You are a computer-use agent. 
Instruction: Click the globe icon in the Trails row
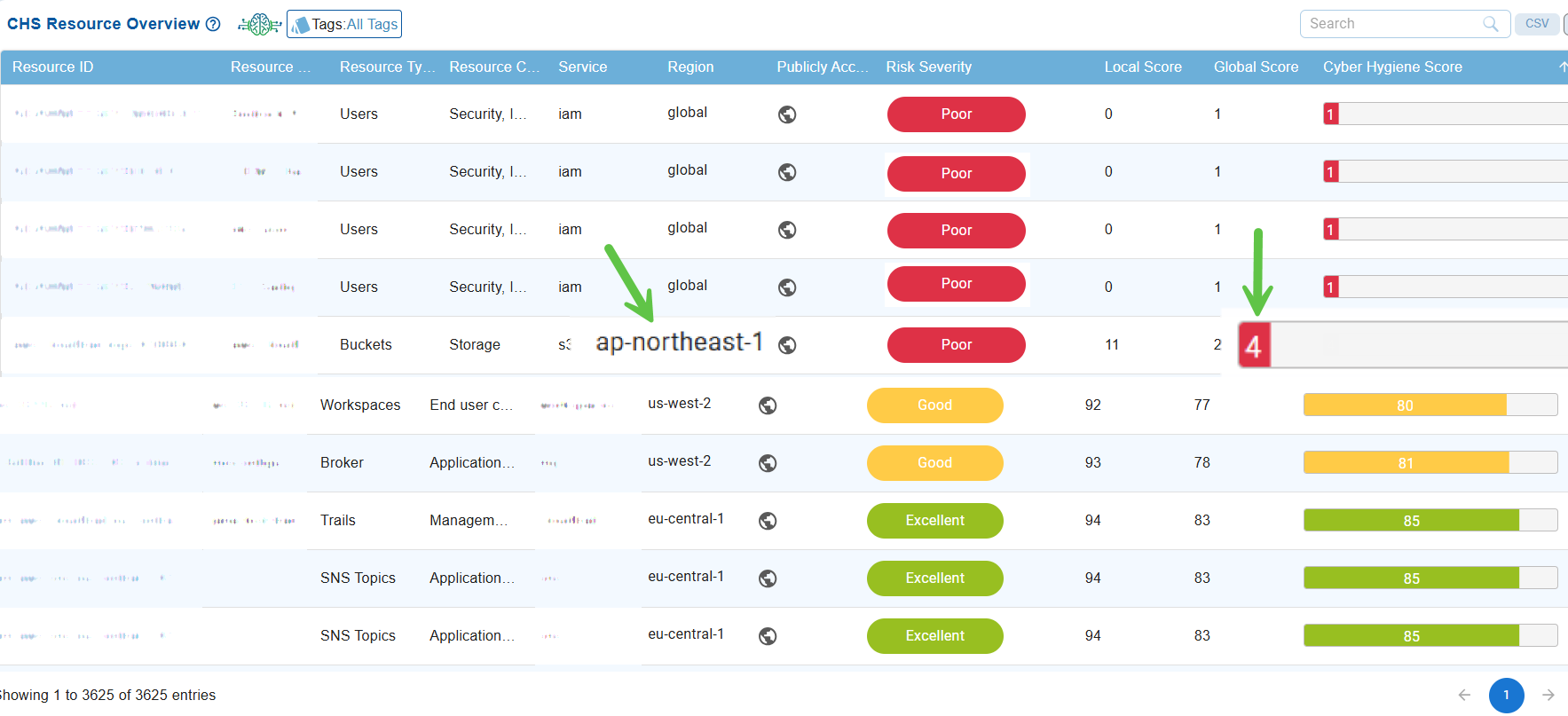[768, 521]
